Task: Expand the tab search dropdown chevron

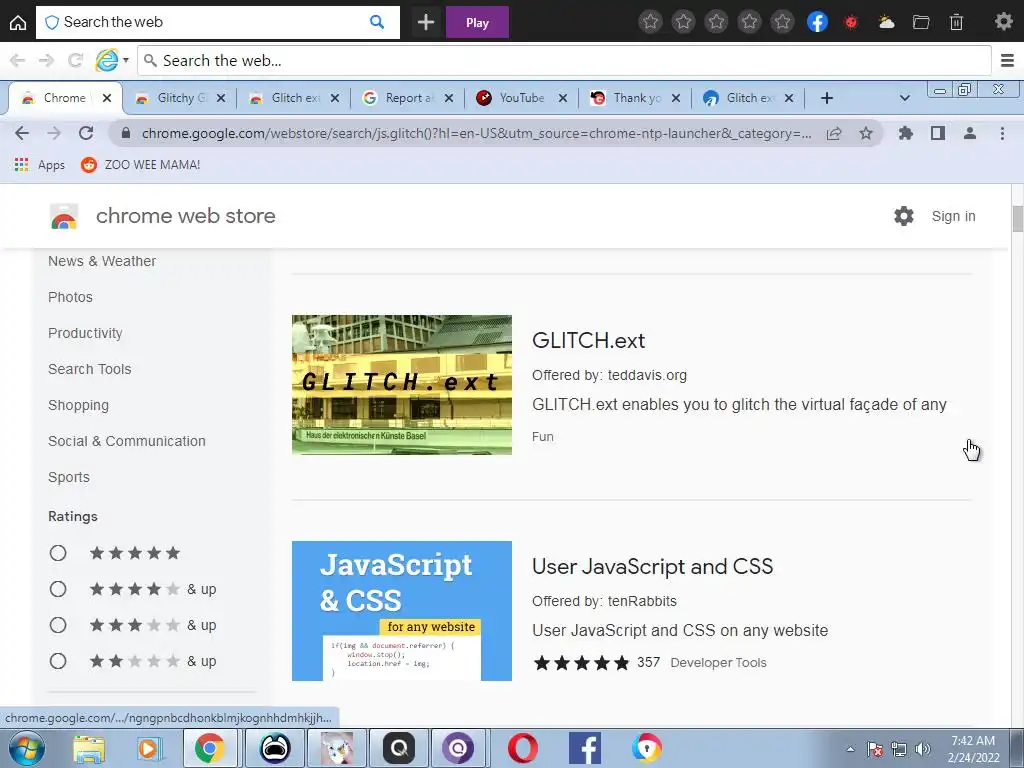Action: coord(904,98)
